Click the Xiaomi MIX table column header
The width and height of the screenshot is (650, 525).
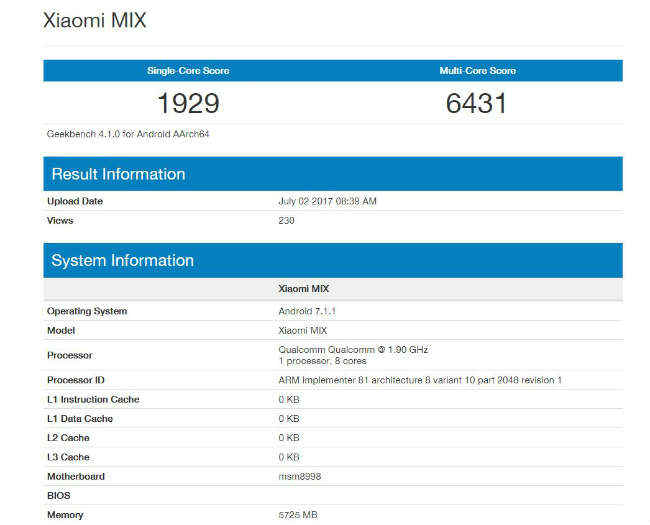[x=304, y=289]
